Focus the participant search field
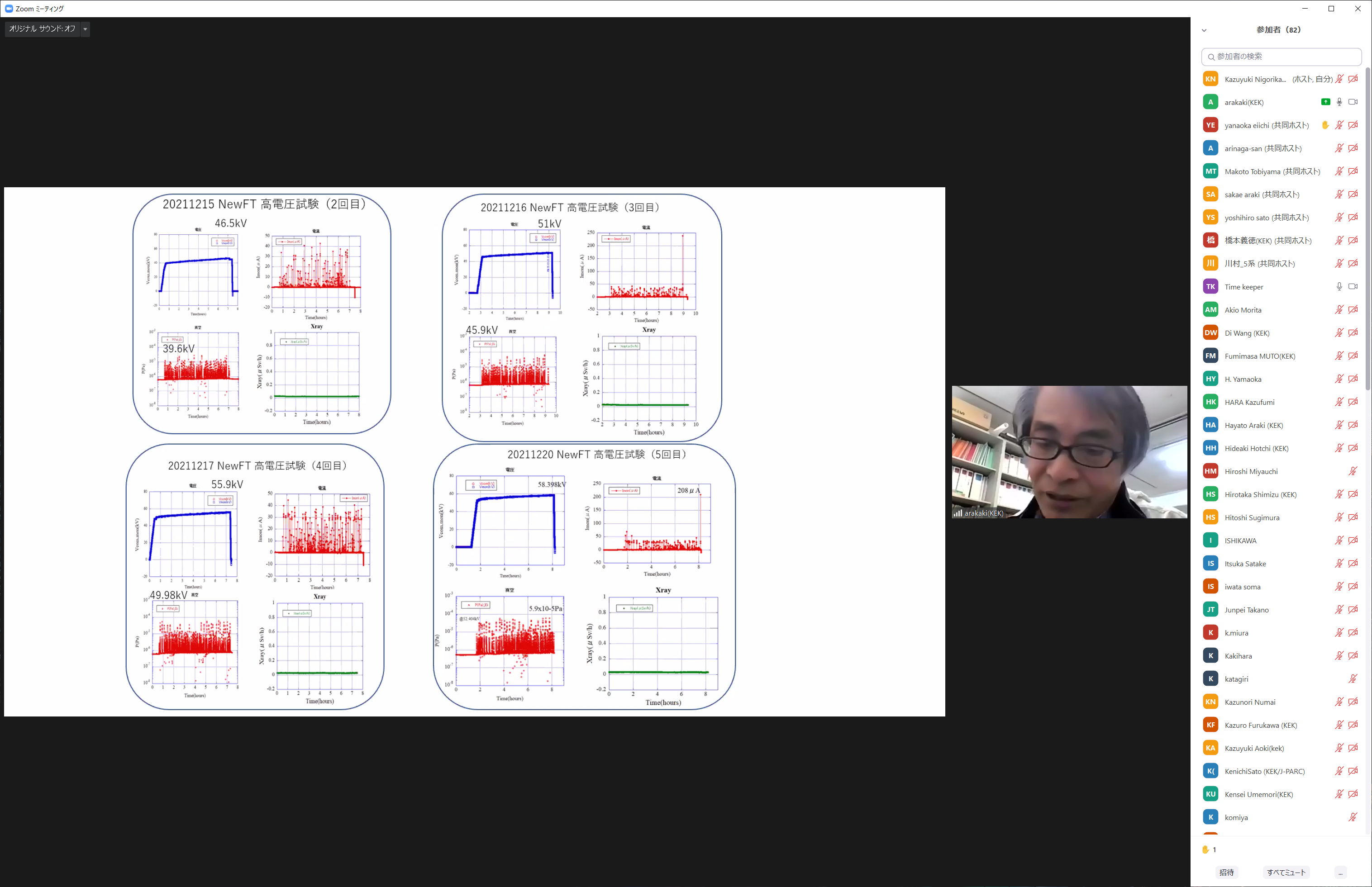 tap(1281, 57)
